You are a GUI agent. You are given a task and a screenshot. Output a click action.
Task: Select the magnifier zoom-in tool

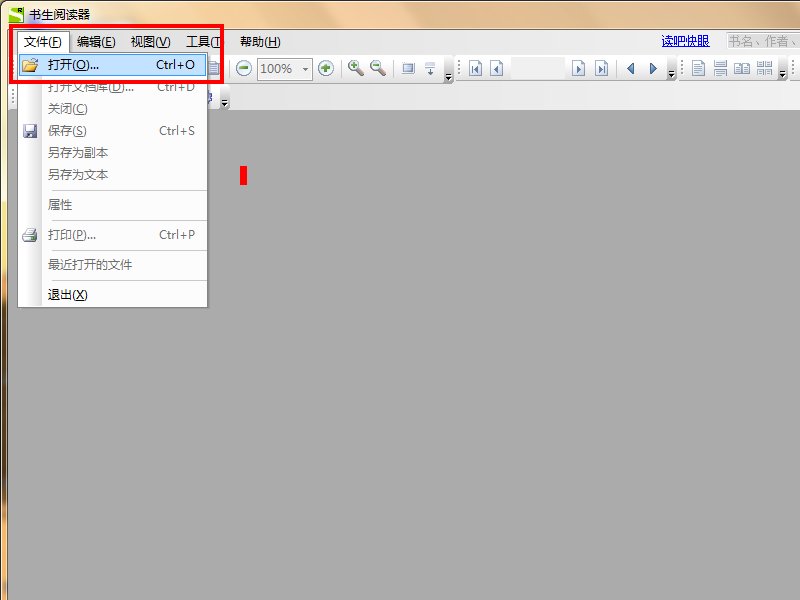(355, 68)
